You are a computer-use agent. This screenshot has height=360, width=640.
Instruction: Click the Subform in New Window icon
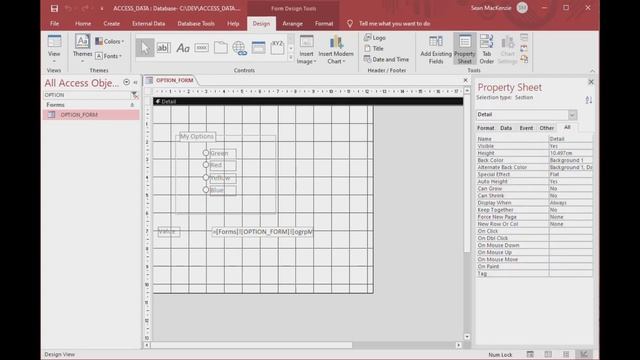[x=524, y=38]
